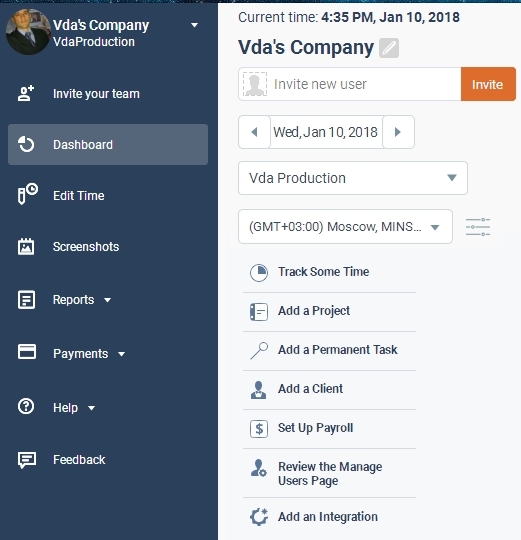The height and width of the screenshot is (540, 521).
Task: Click the orange Invite button
Action: point(488,84)
